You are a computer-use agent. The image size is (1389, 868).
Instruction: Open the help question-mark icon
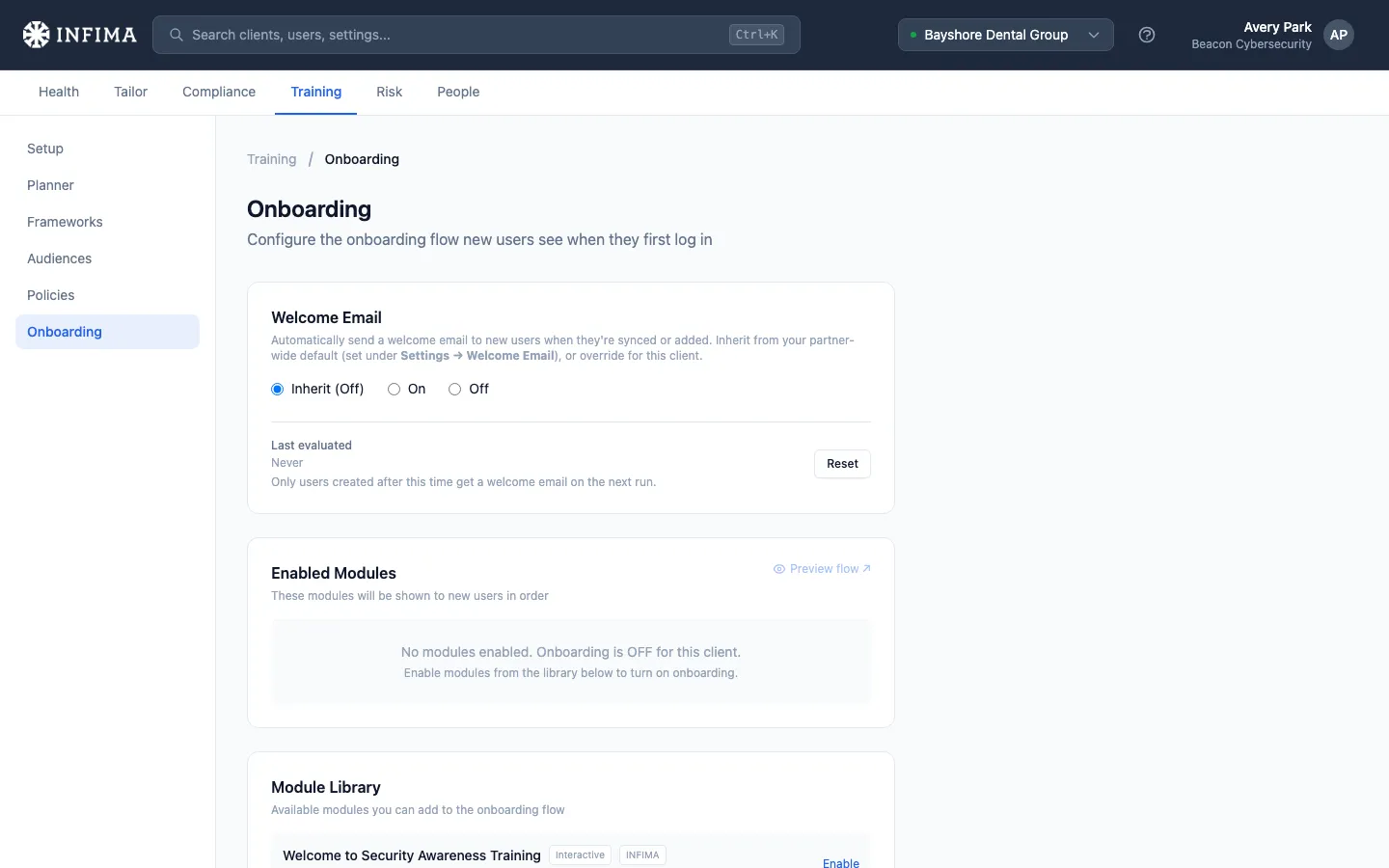click(1147, 35)
